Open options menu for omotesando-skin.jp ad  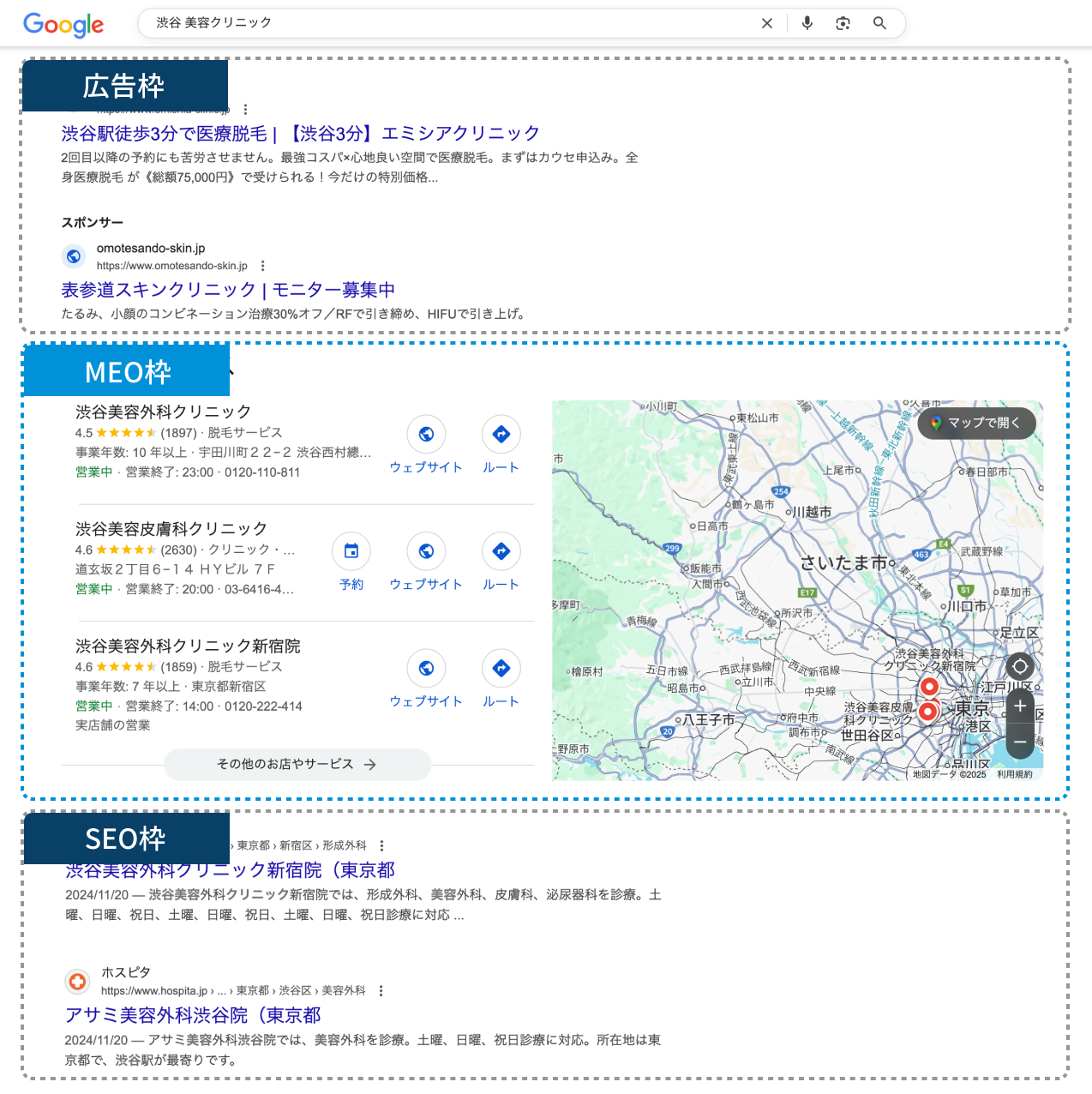263,266
